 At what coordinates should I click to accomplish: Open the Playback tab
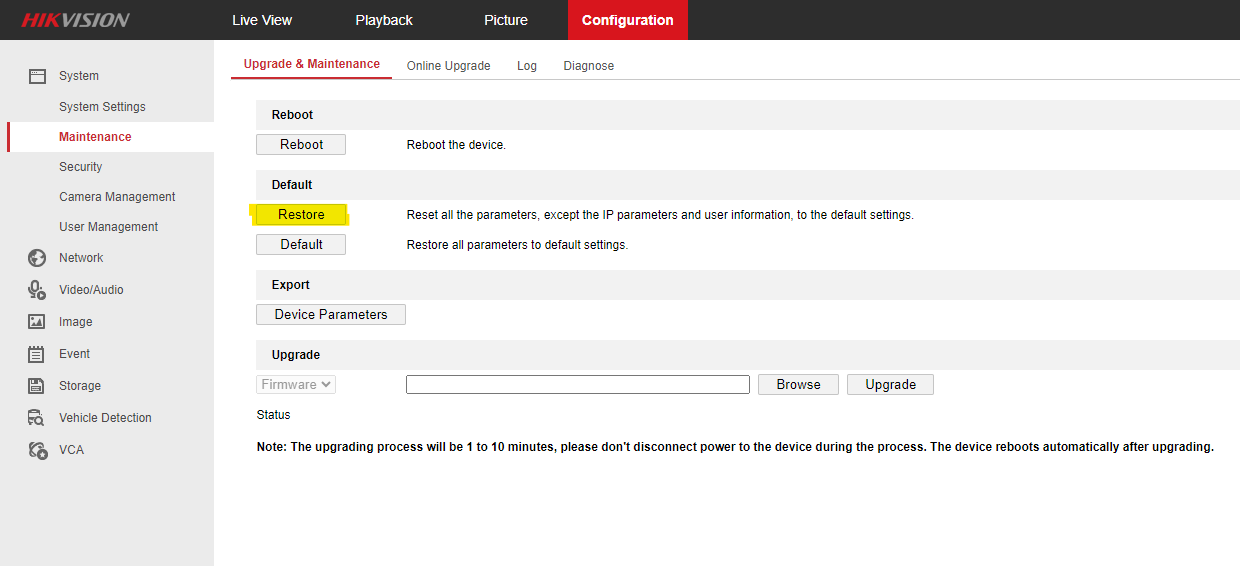(384, 20)
